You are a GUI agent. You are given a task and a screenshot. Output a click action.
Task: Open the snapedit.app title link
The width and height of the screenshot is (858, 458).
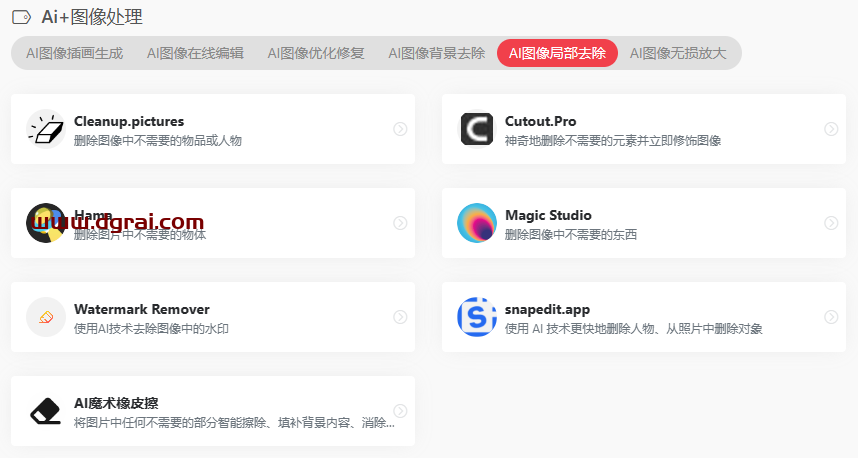[547, 309]
